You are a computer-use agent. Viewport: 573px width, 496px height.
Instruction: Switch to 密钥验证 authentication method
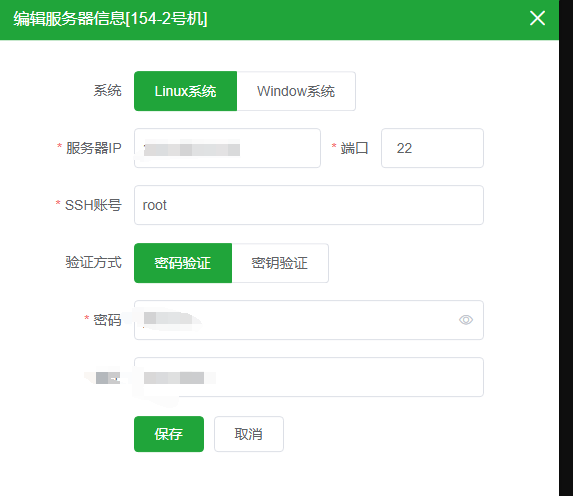[280, 263]
